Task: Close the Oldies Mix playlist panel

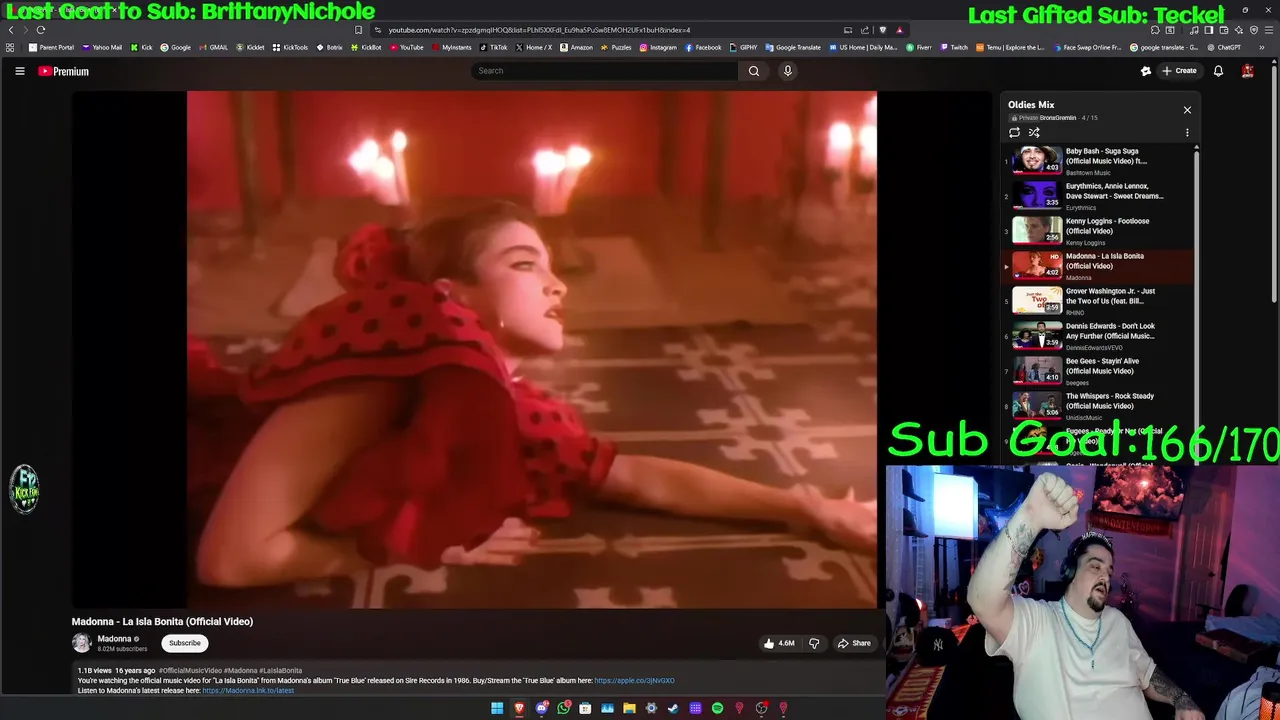Action: coord(1187,110)
